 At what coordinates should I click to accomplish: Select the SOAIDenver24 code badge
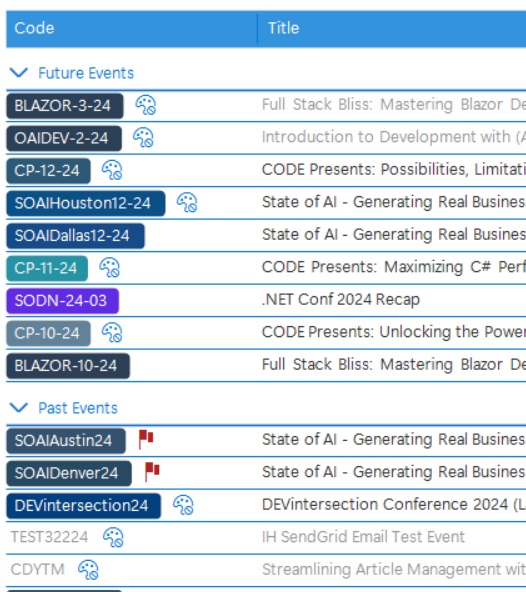[x=69, y=473]
